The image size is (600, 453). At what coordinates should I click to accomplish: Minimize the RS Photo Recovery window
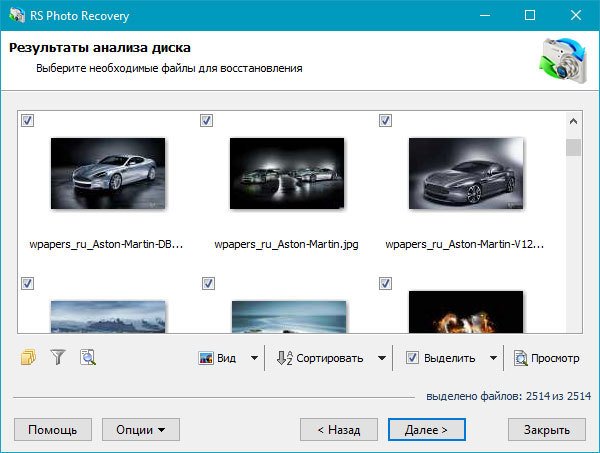point(485,15)
